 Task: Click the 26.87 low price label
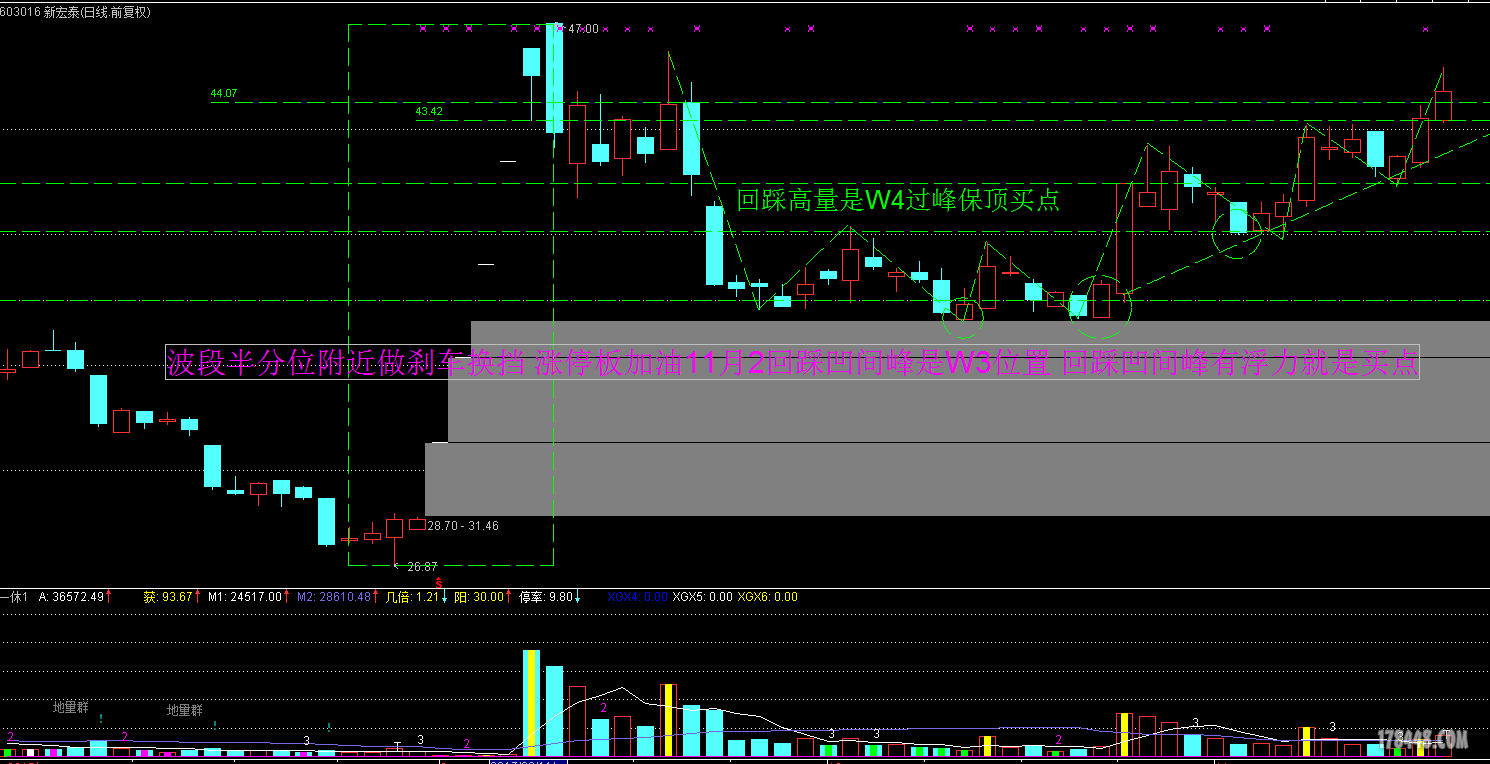click(423, 566)
